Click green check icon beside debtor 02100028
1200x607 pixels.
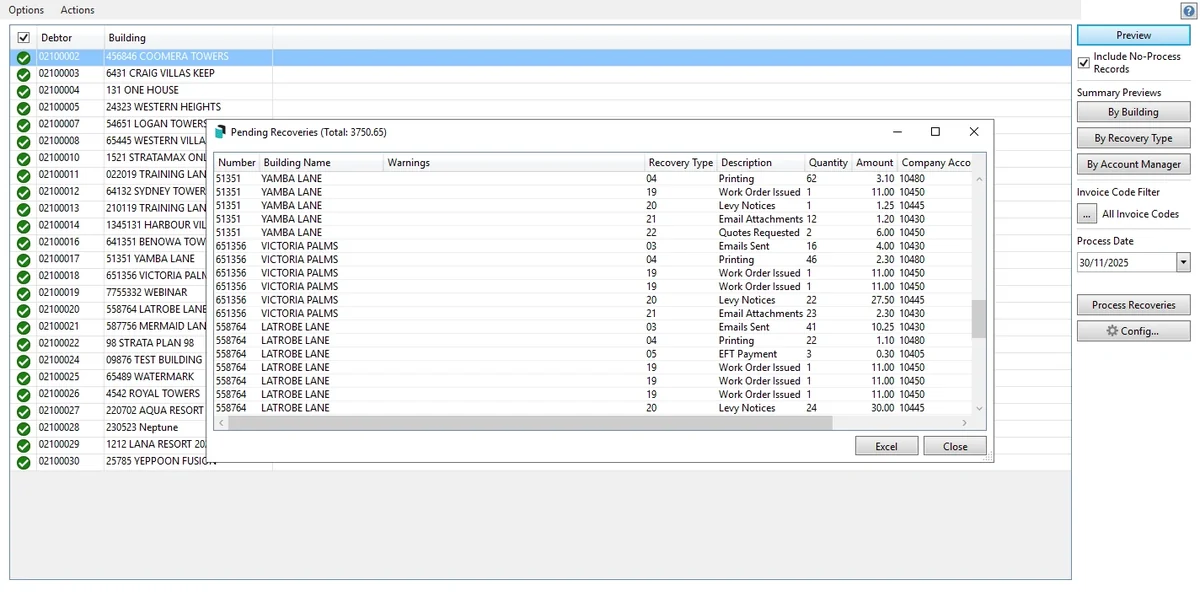coord(23,428)
